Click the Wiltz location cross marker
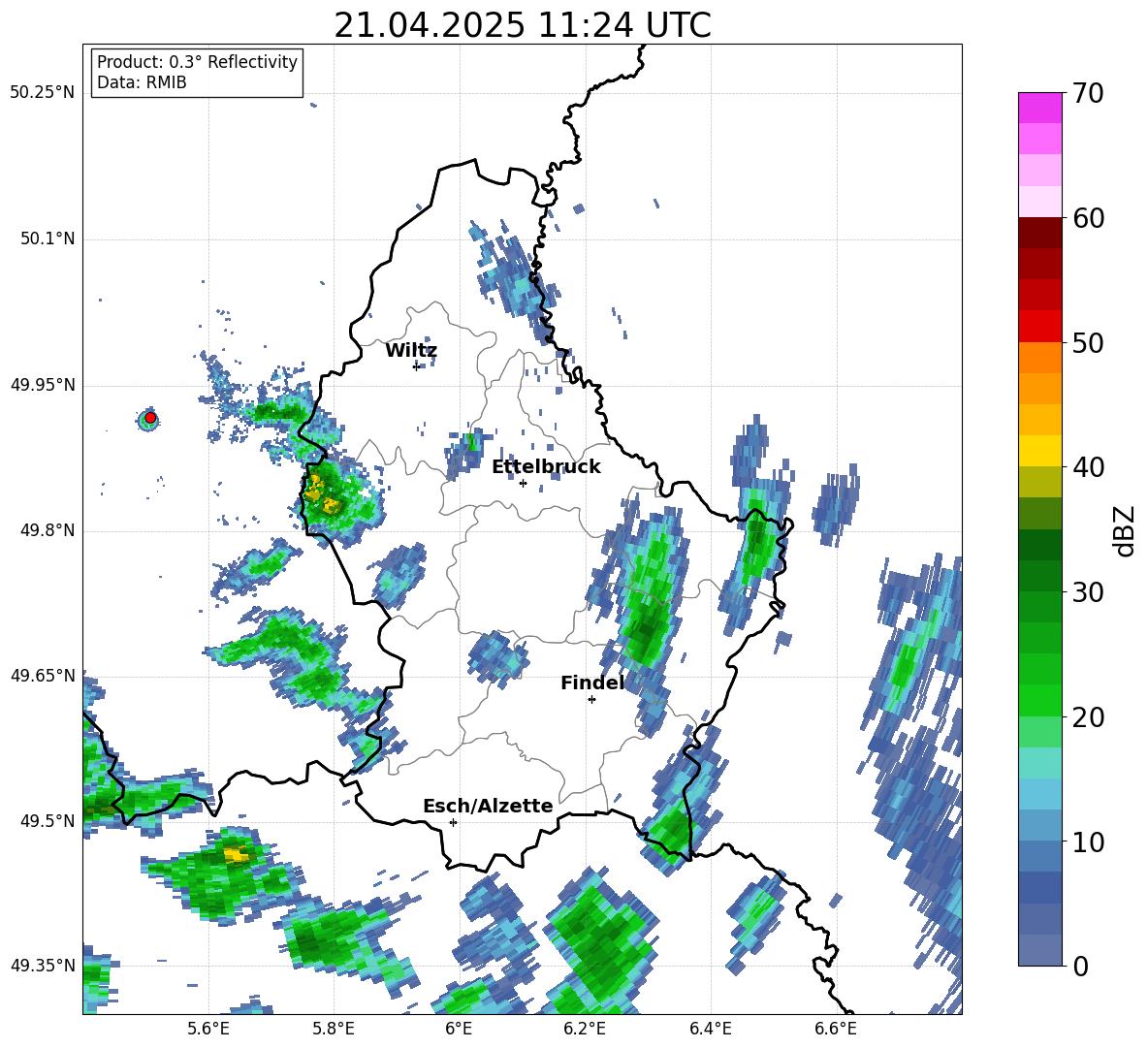 416,366
